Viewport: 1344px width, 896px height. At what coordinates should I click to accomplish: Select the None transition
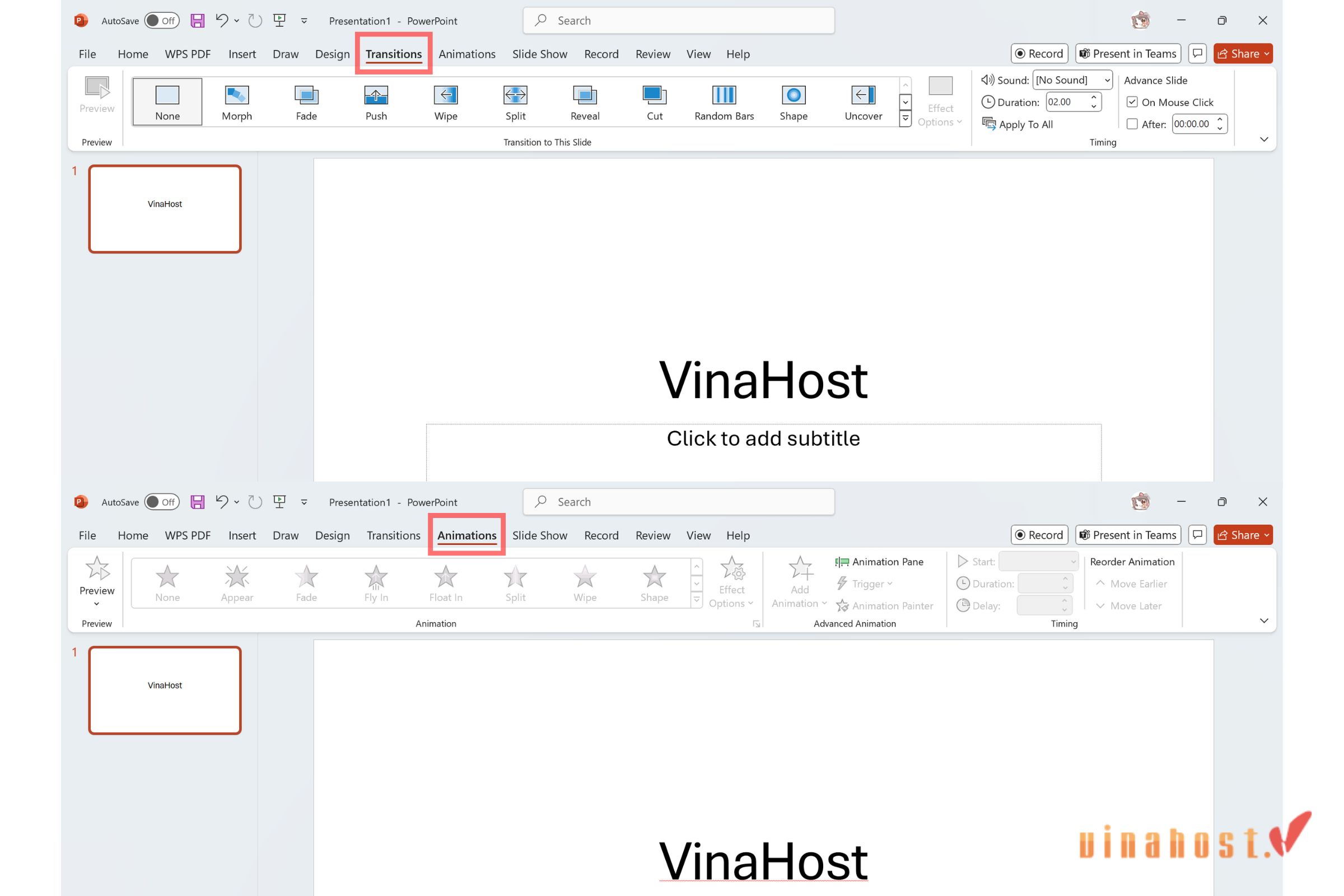167,102
